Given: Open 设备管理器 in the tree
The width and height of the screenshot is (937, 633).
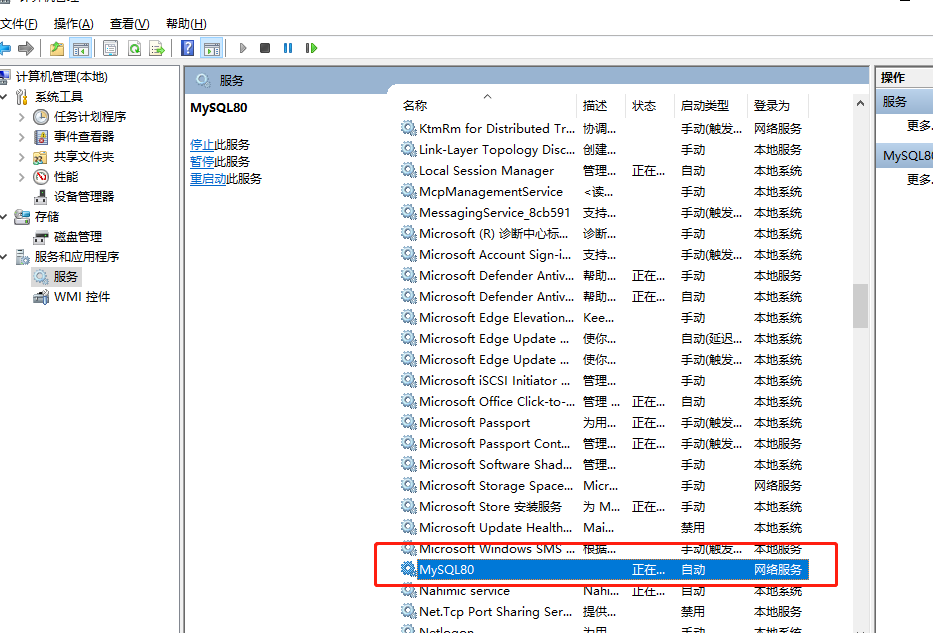Looking at the screenshot, I should coord(84,197).
